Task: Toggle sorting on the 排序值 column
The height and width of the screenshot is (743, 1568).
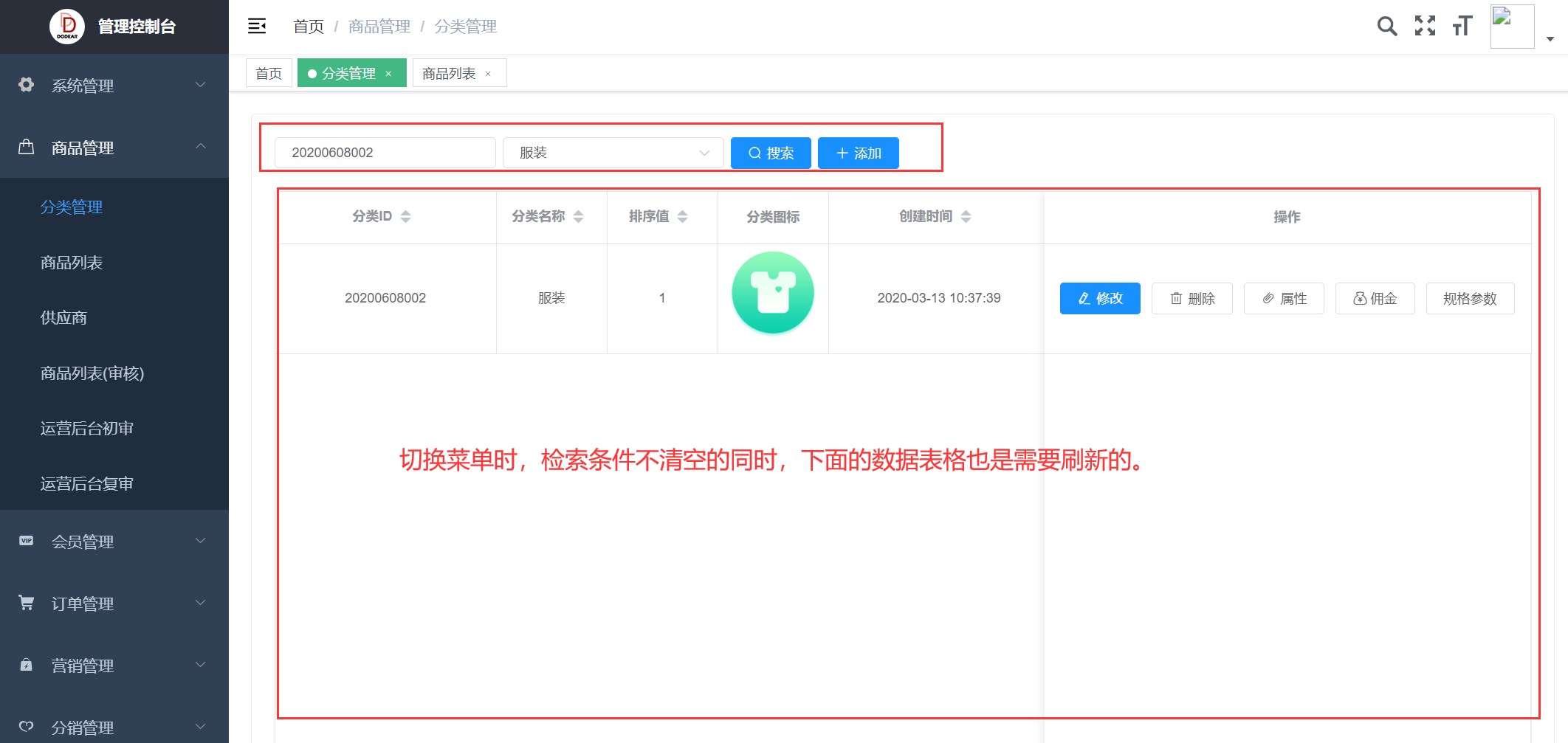Action: click(x=683, y=216)
